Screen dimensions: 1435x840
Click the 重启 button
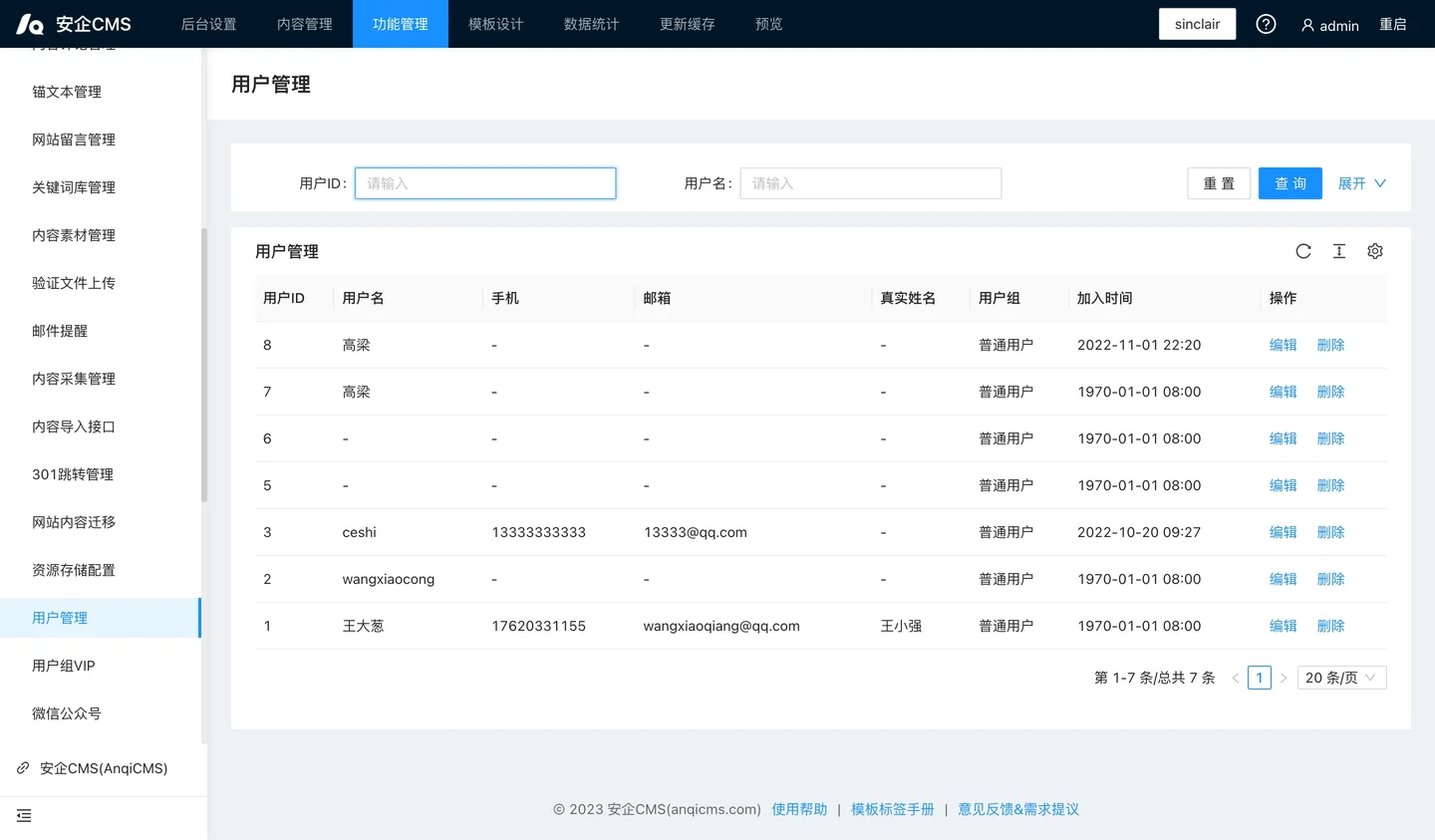[x=1393, y=24]
